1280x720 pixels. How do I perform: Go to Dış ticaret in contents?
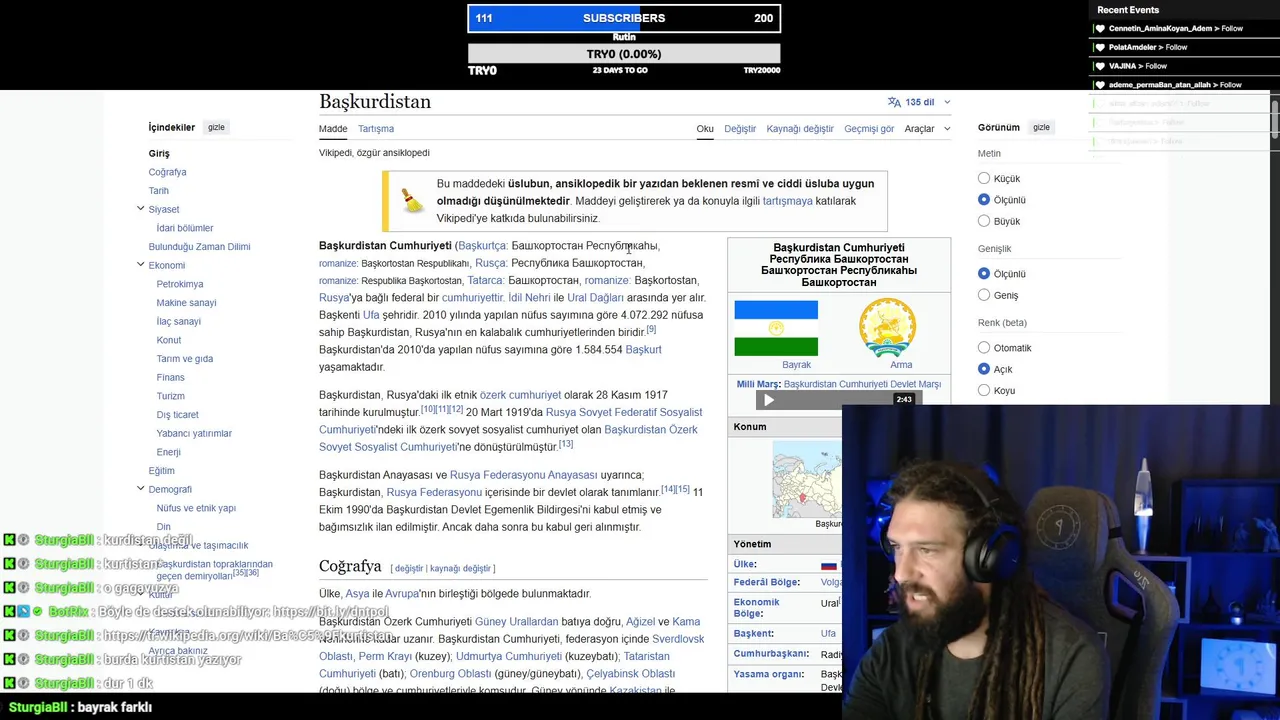pos(178,415)
